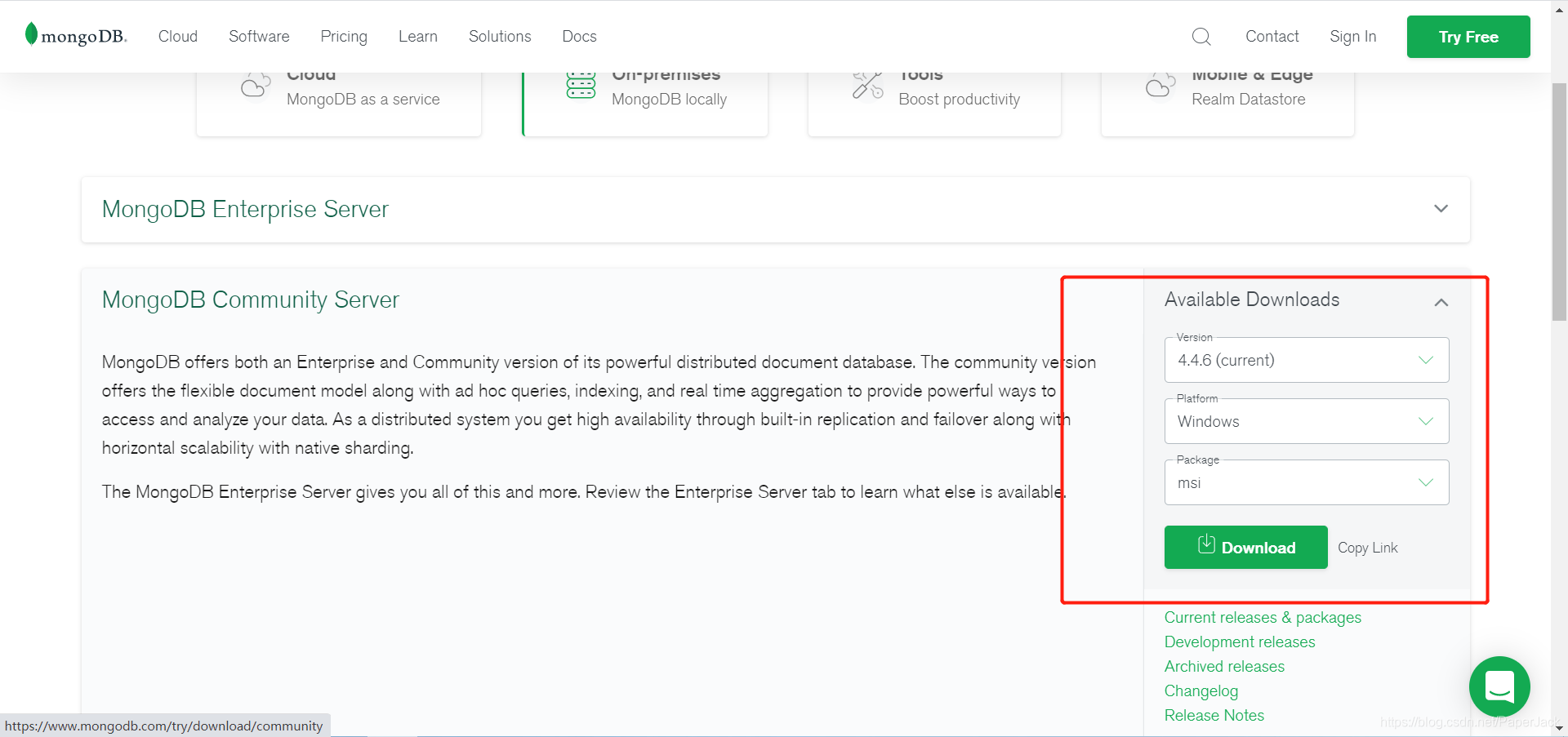Collapse the Available Downloads panel chevron
1568x737 pixels.
point(1441,302)
